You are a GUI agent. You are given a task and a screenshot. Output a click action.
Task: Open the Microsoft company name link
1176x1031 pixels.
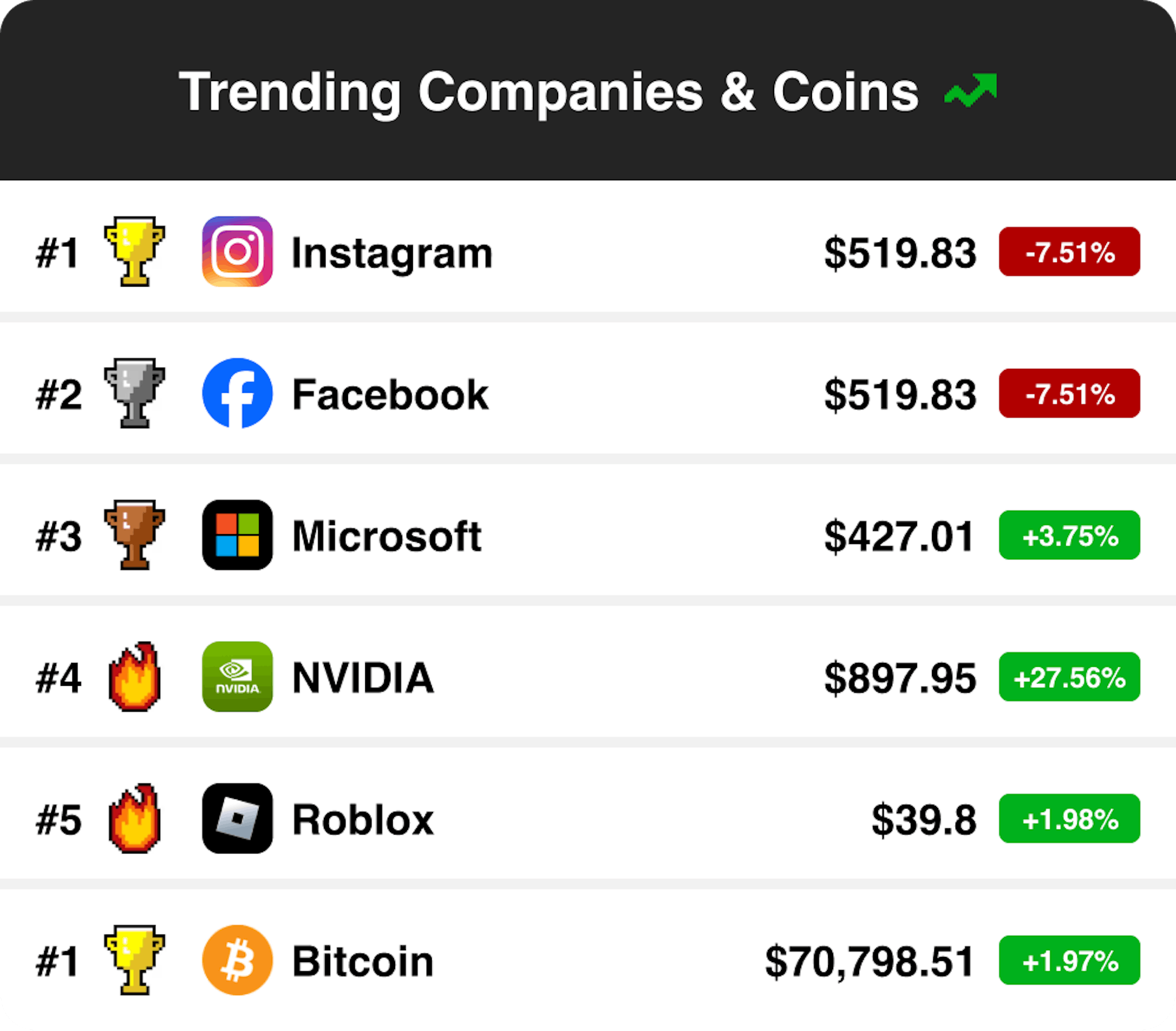click(x=386, y=536)
